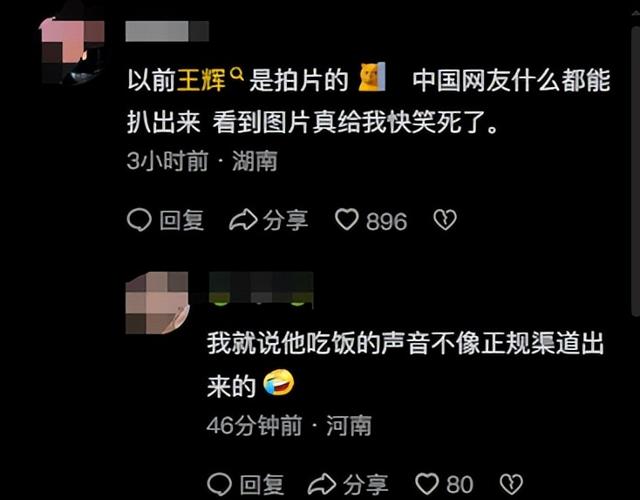This screenshot has height=500, width=640.
Task: Click the reply bubble icon under first comment
Action: pyautogui.click(x=139, y=220)
